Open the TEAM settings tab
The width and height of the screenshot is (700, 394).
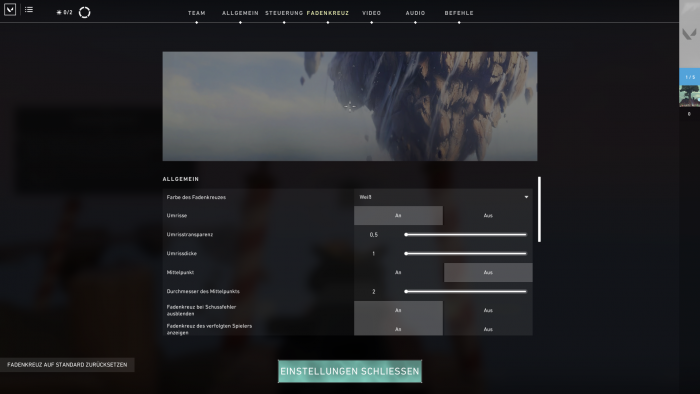(x=196, y=13)
